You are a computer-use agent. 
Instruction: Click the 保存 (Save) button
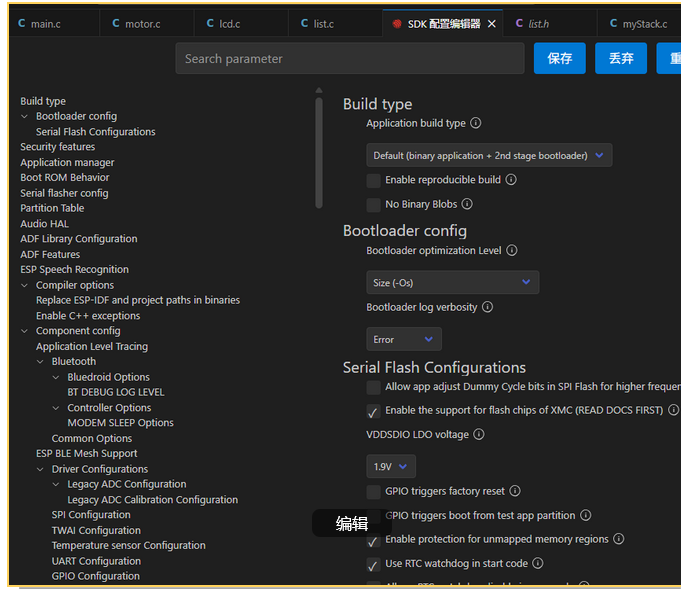pos(559,58)
